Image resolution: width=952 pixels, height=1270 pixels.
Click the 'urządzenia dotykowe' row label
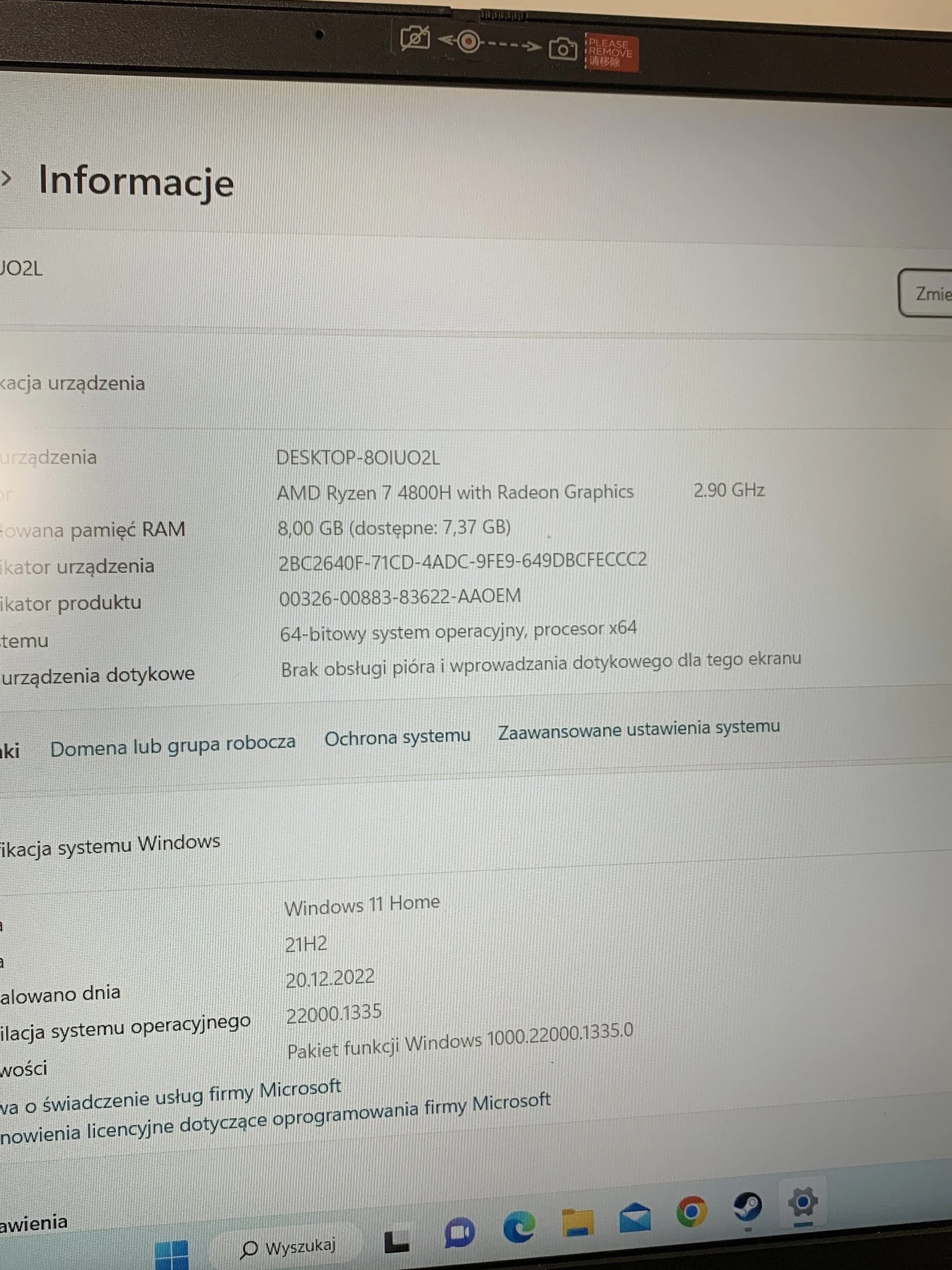(x=97, y=675)
